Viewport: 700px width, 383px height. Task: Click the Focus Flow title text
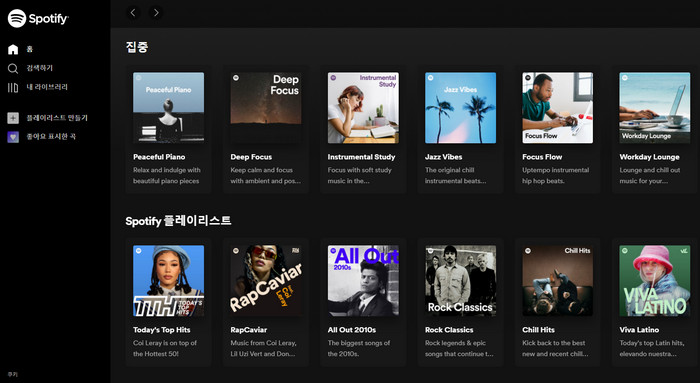pyautogui.click(x=542, y=157)
